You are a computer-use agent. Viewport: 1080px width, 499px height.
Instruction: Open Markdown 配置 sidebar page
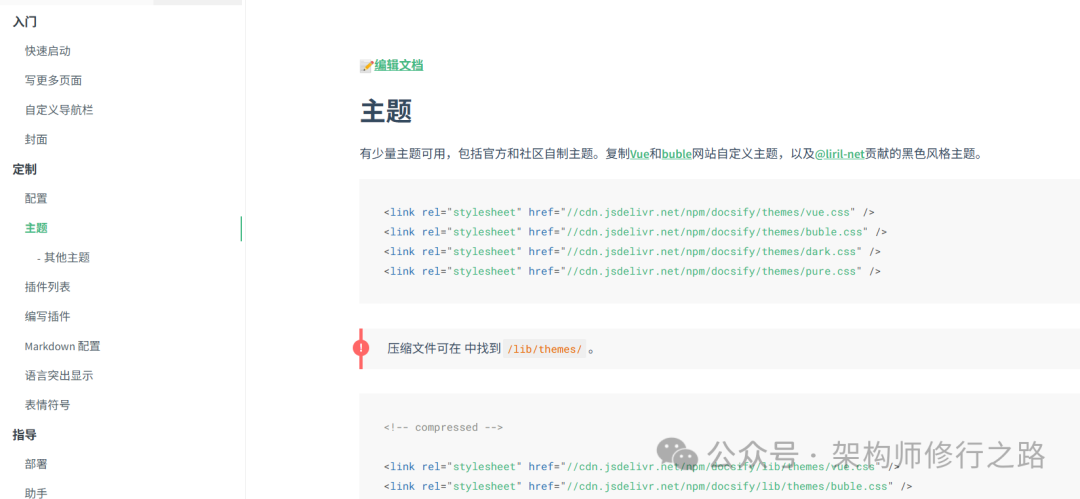[x=63, y=346]
